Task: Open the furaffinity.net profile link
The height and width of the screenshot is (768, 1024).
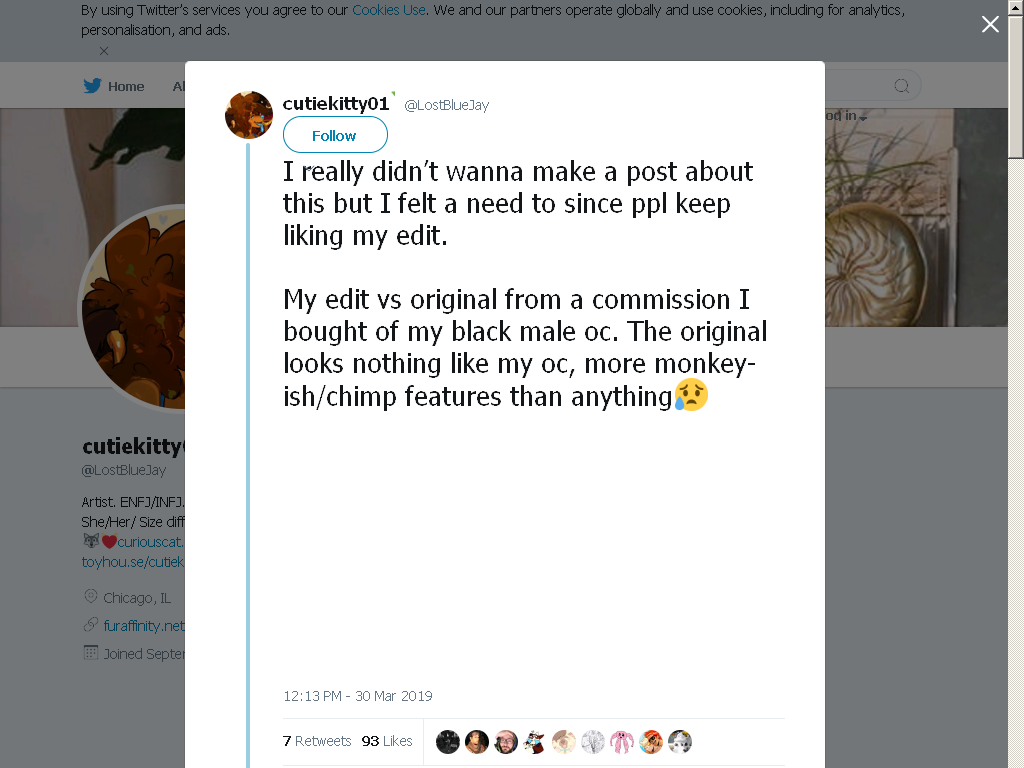Action: 144,626
